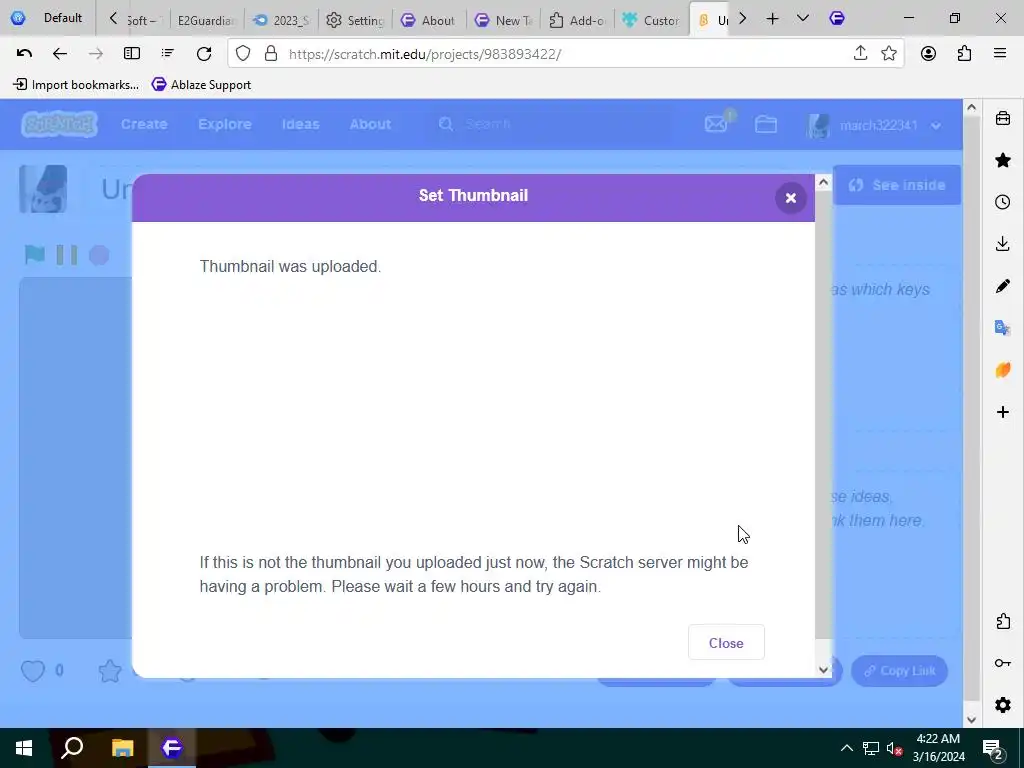The width and height of the screenshot is (1024, 768).
Task: Show hidden system tray icons
Action: coord(846,748)
